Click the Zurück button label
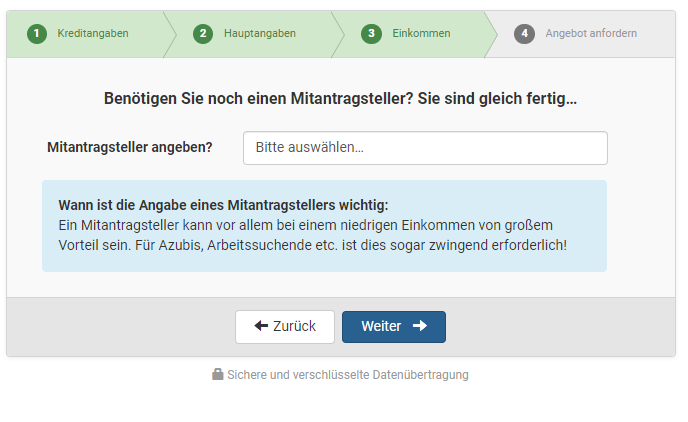This screenshot has width=688, height=422. pyautogui.click(x=294, y=326)
